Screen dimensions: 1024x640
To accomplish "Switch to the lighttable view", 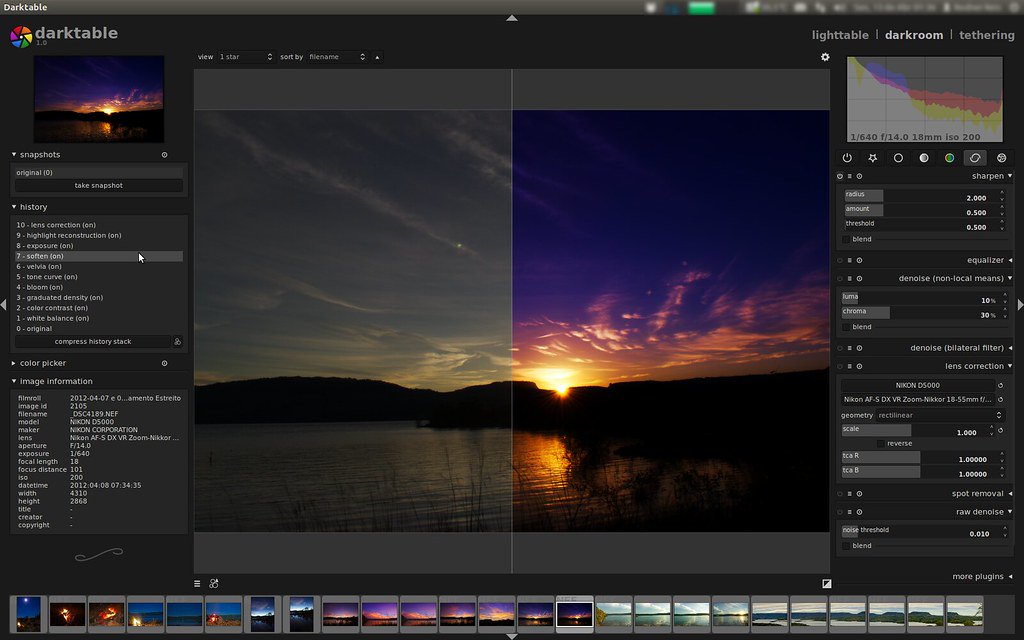I will tap(840, 34).
